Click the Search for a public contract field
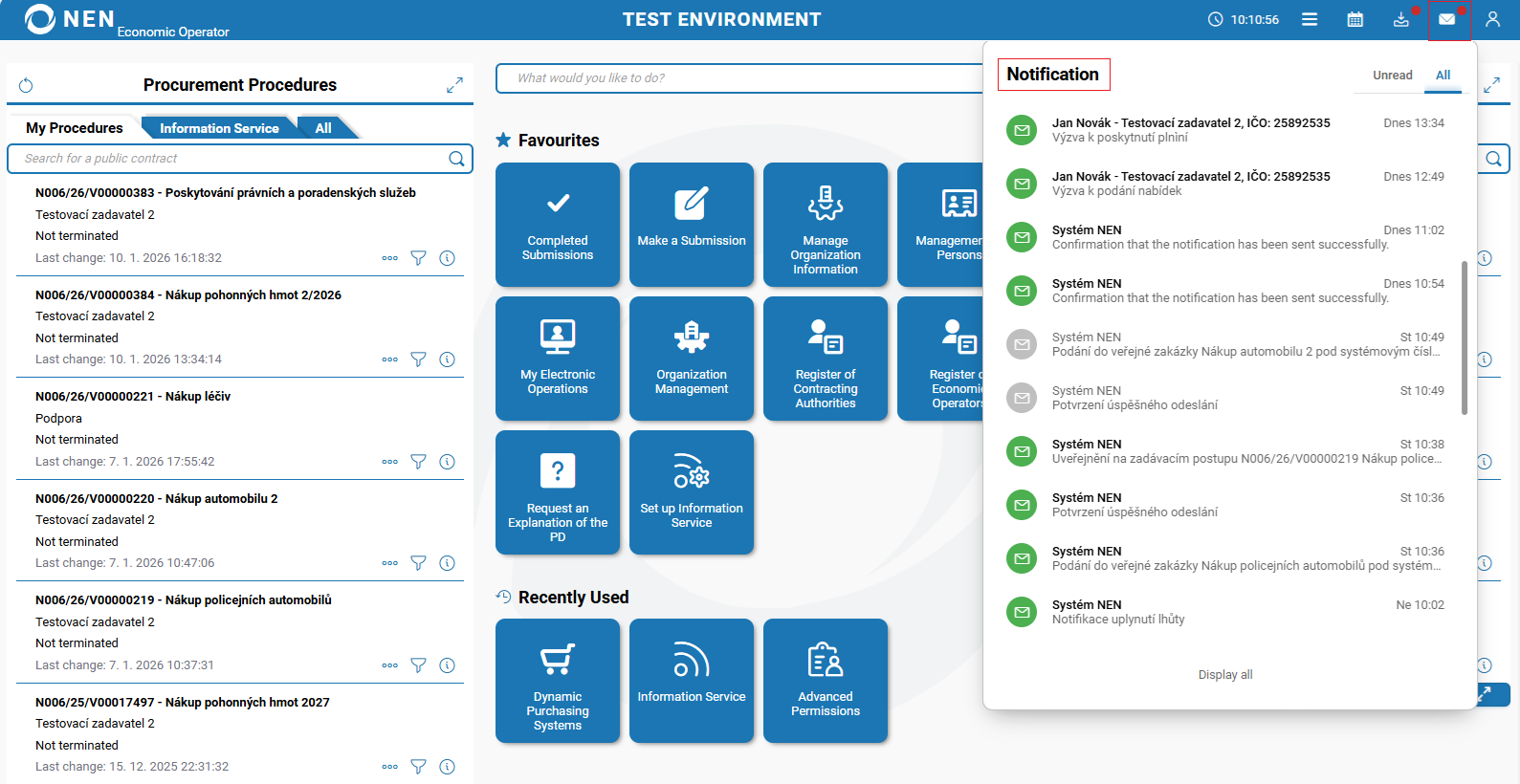This screenshot has height=784, width=1520. pos(230,159)
